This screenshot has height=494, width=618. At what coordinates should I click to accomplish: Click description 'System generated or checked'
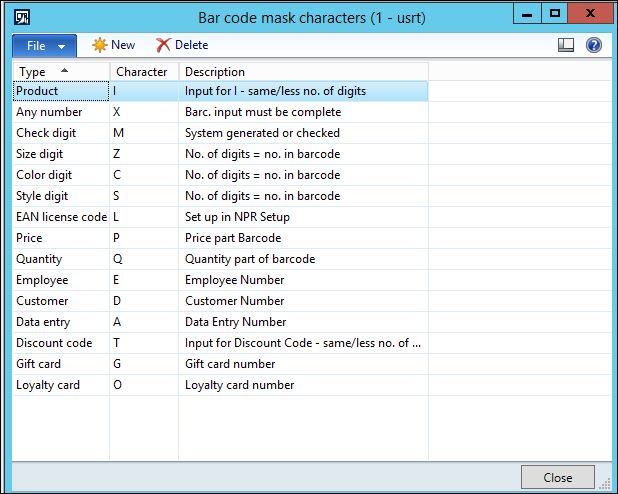pyautogui.click(x=262, y=133)
